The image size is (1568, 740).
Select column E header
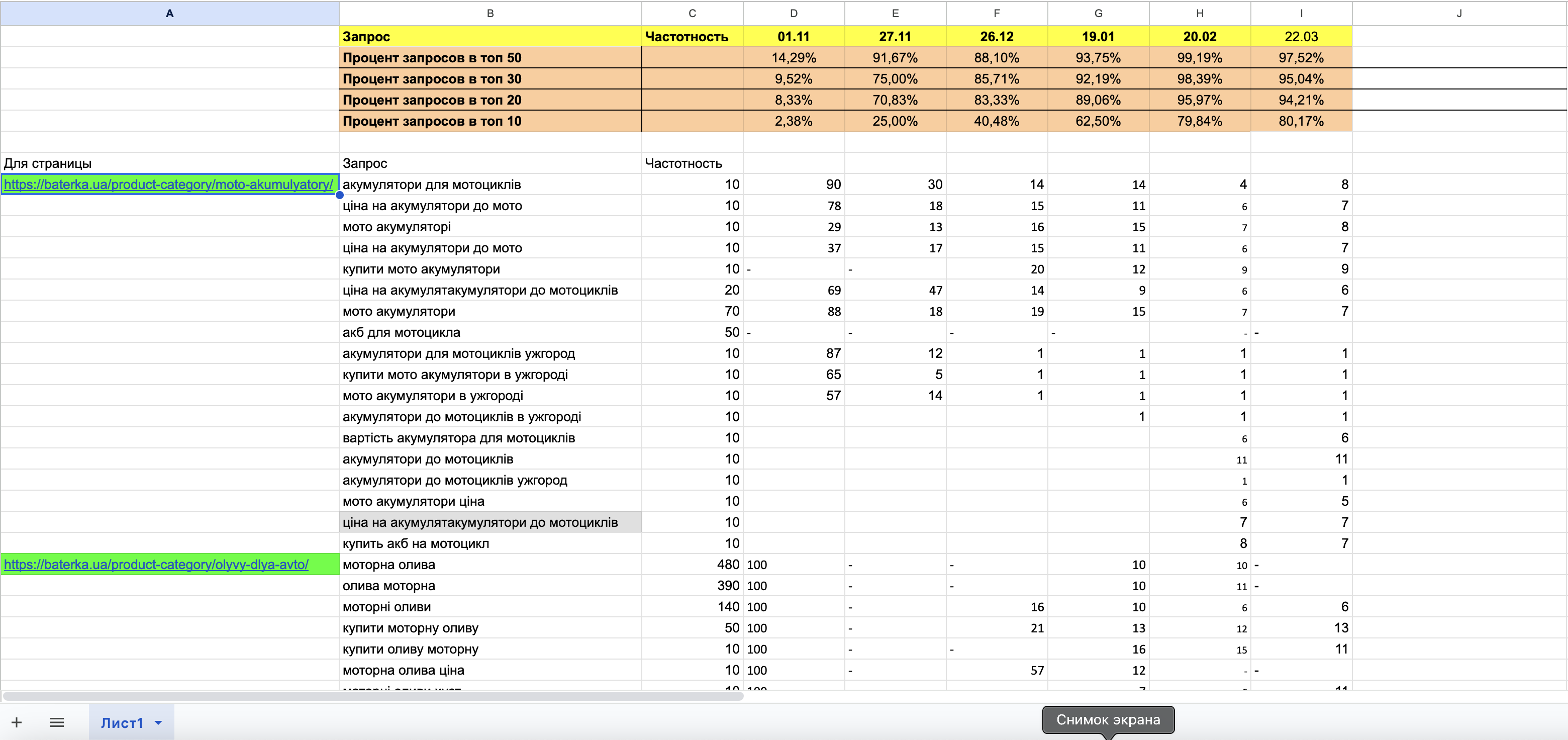pos(896,14)
